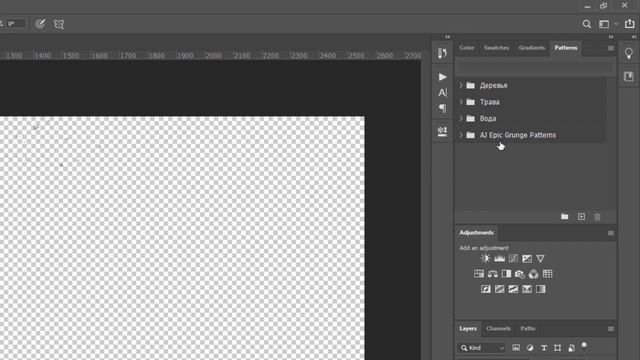Open the Paragraph panel icon
640x360 pixels.
(x=442, y=108)
